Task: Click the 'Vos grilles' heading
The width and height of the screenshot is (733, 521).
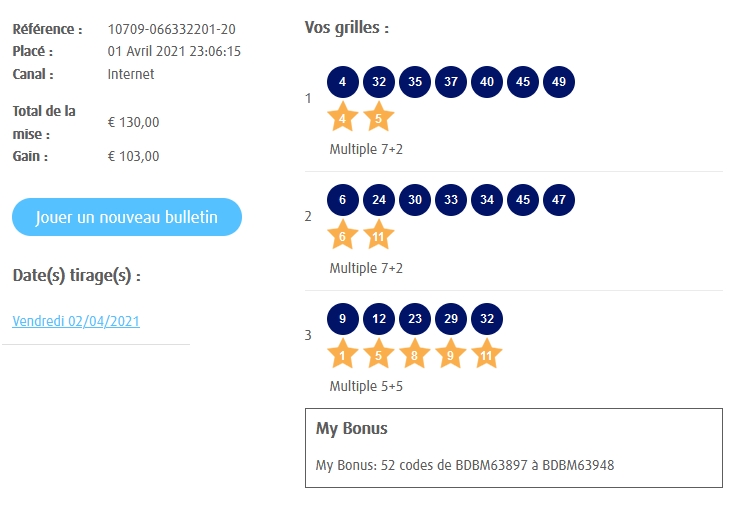Action: click(347, 28)
